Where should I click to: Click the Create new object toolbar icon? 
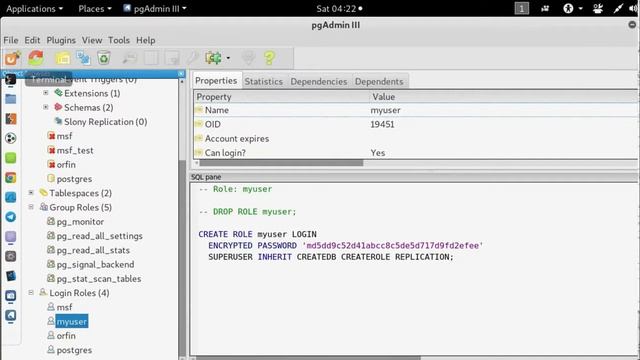click(83, 58)
